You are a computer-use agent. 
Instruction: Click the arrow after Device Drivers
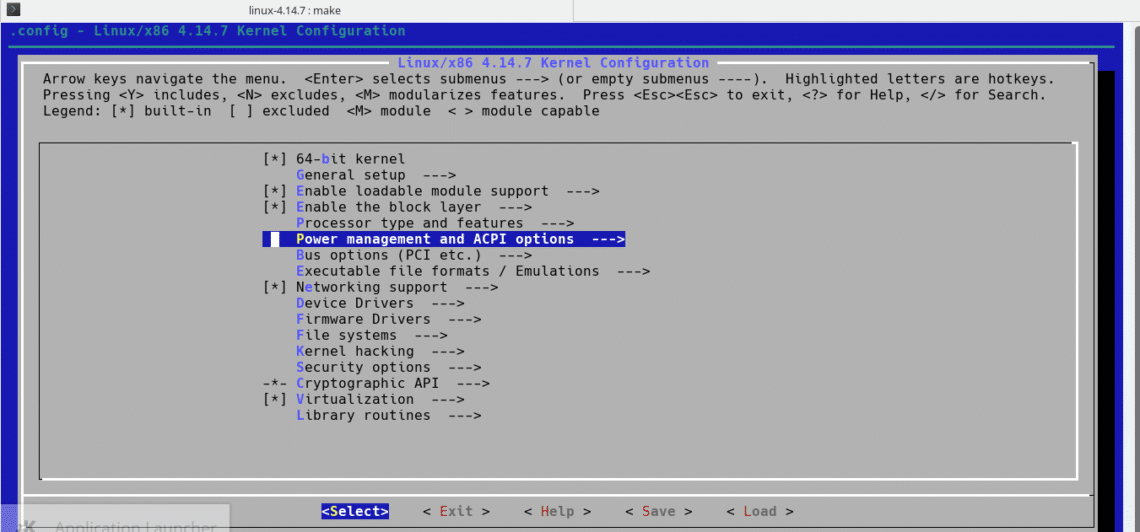[448, 304]
